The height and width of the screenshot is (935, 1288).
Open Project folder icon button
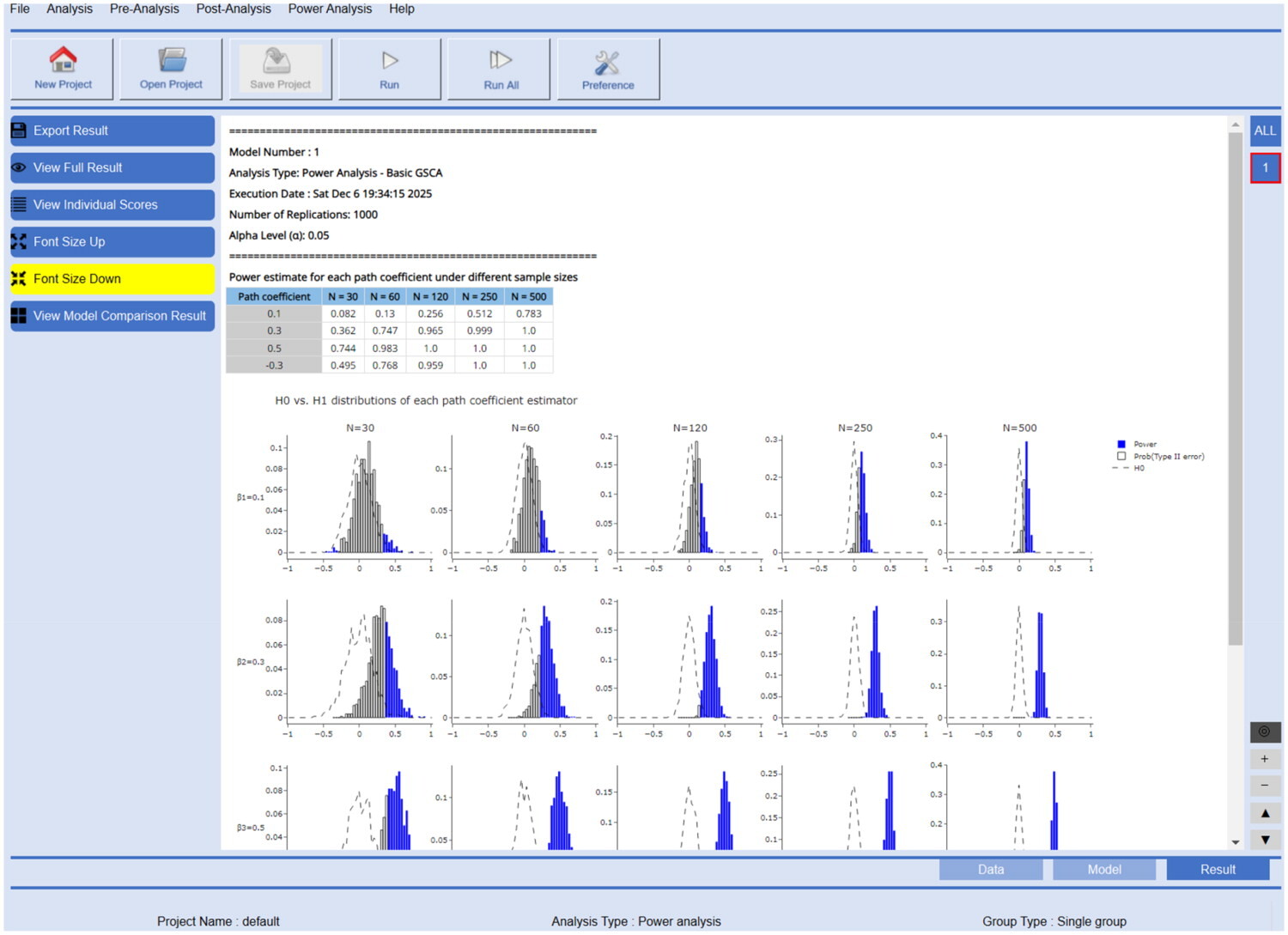click(x=171, y=69)
